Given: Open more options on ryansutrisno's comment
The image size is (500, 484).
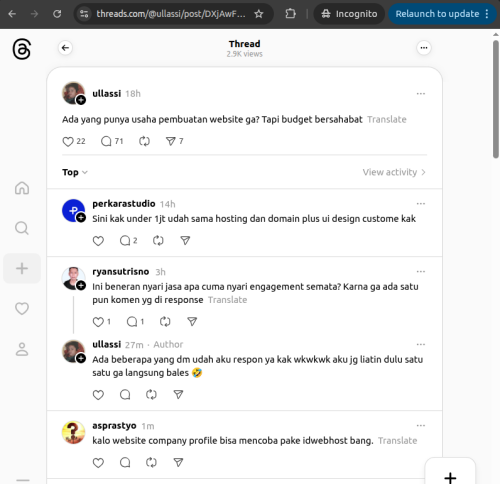Looking at the screenshot, I should point(421,272).
